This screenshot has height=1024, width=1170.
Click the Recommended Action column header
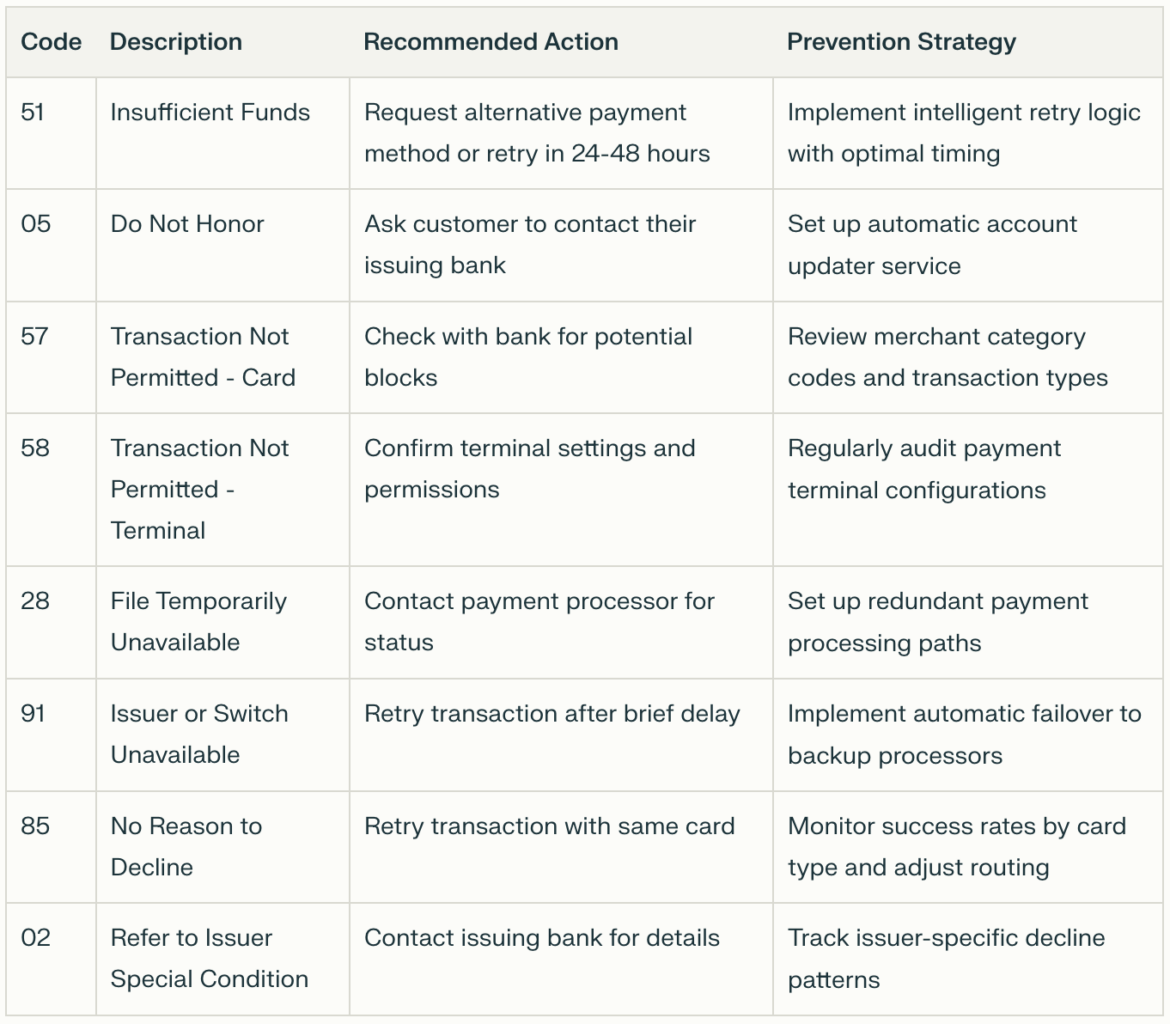491,42
